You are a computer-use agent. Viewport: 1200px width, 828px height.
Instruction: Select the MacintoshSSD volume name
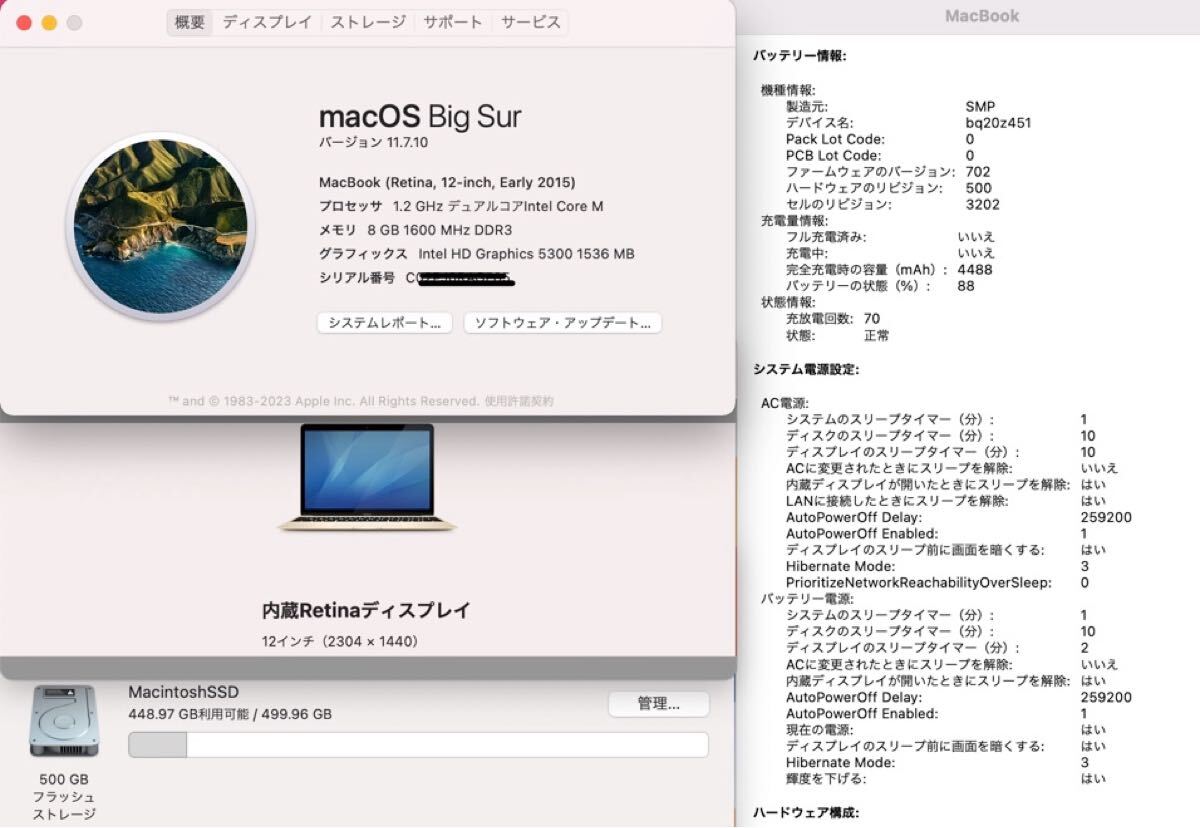pos(184,692)
